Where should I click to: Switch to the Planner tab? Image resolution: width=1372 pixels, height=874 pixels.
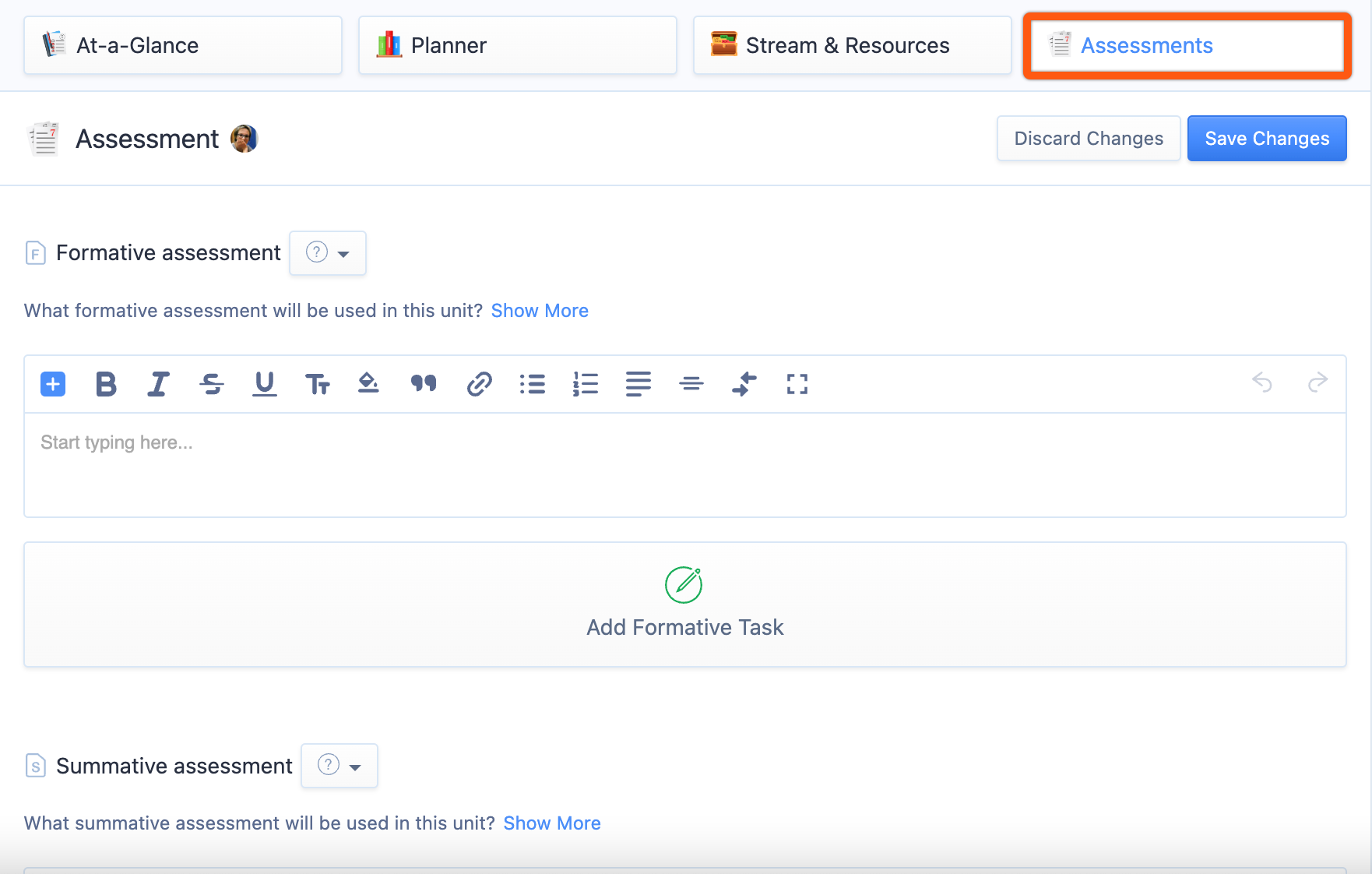(517, 46)
